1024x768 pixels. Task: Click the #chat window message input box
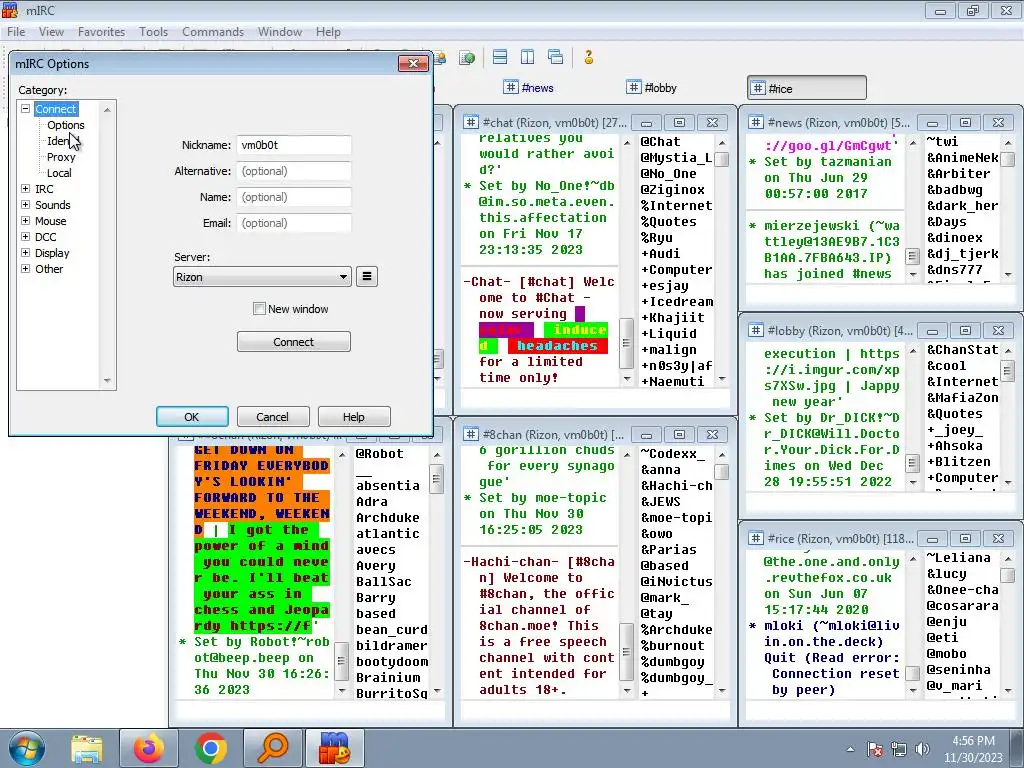(x=595, y=398)
